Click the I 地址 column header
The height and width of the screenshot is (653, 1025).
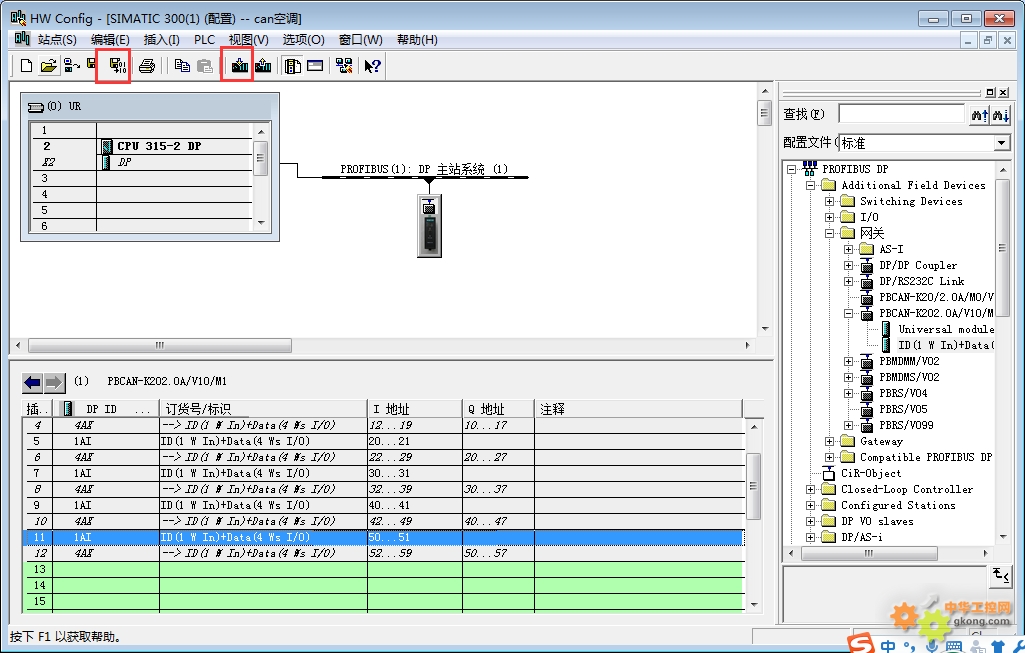pos(414,409)
